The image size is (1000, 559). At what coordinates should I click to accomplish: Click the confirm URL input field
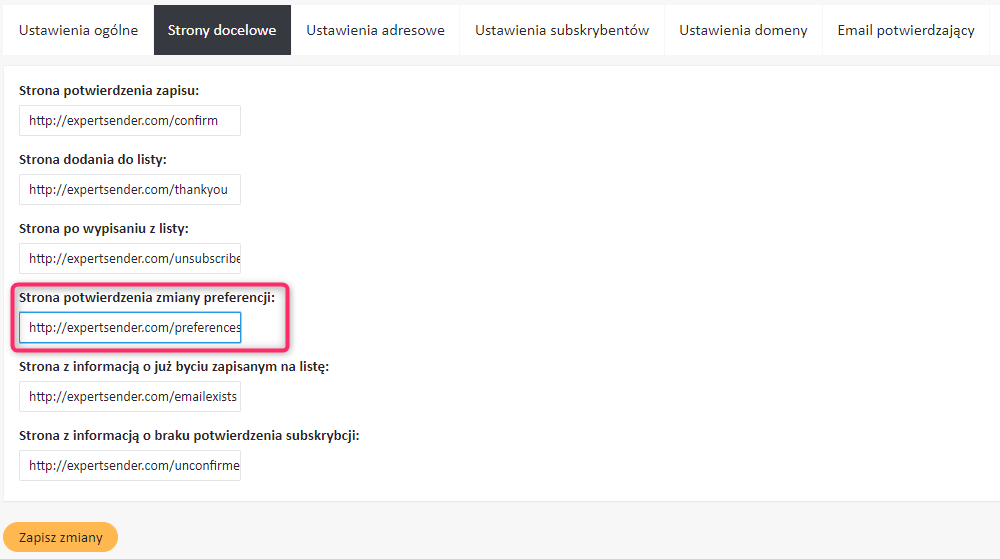[x=130, y=121]
